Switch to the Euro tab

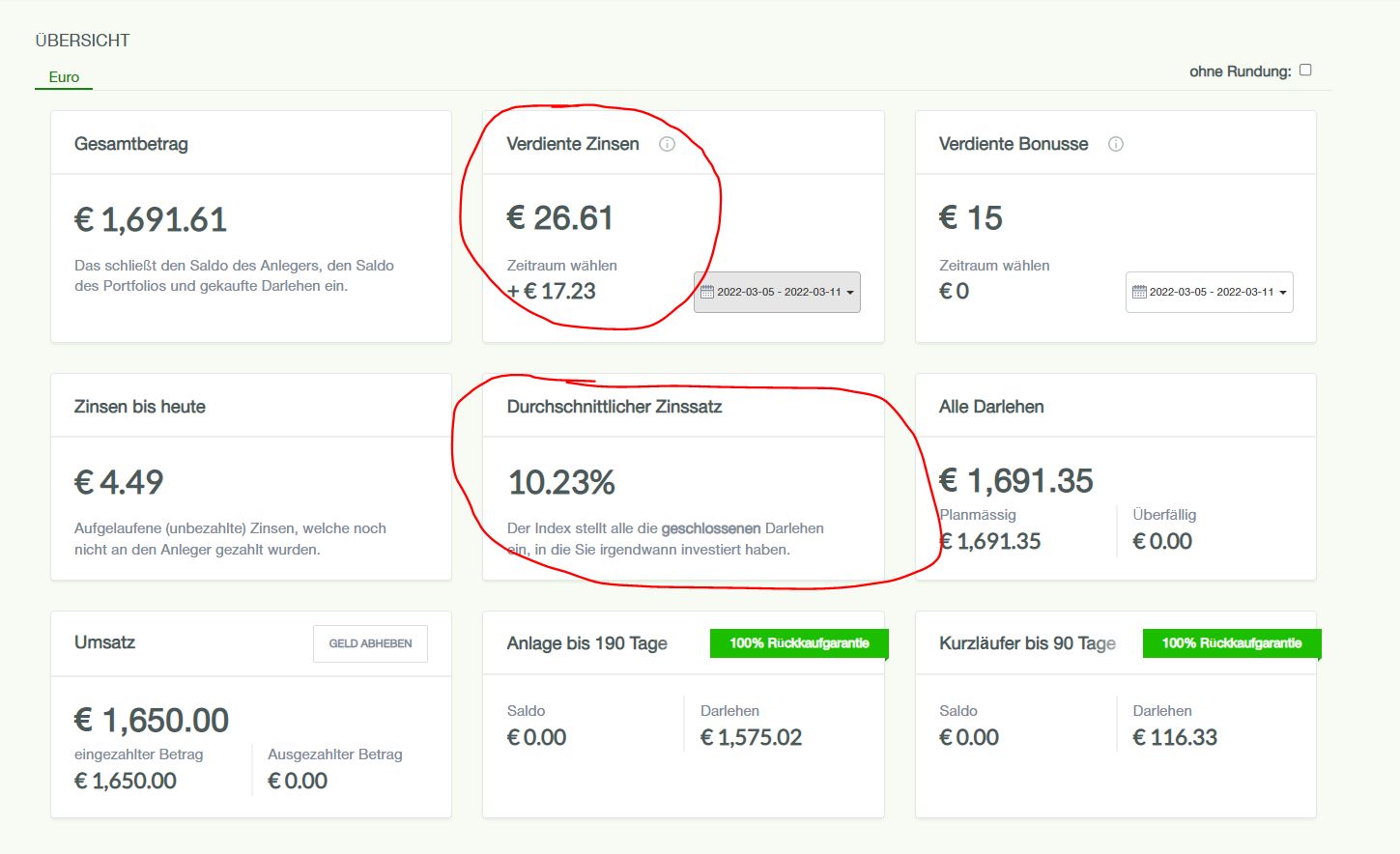64,77
